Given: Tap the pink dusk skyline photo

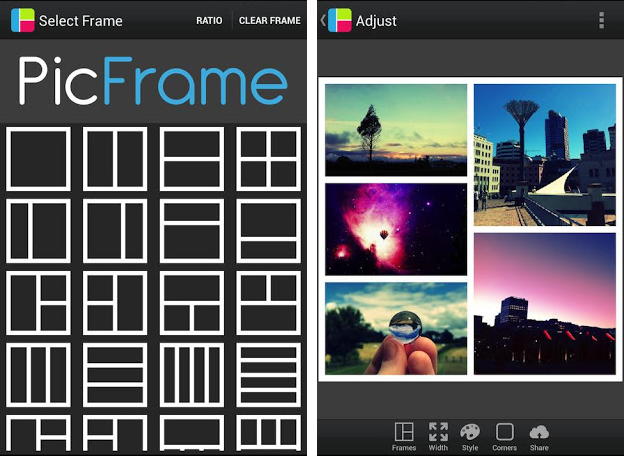Looking at the screenshot, I should click(x=545, y=304).
